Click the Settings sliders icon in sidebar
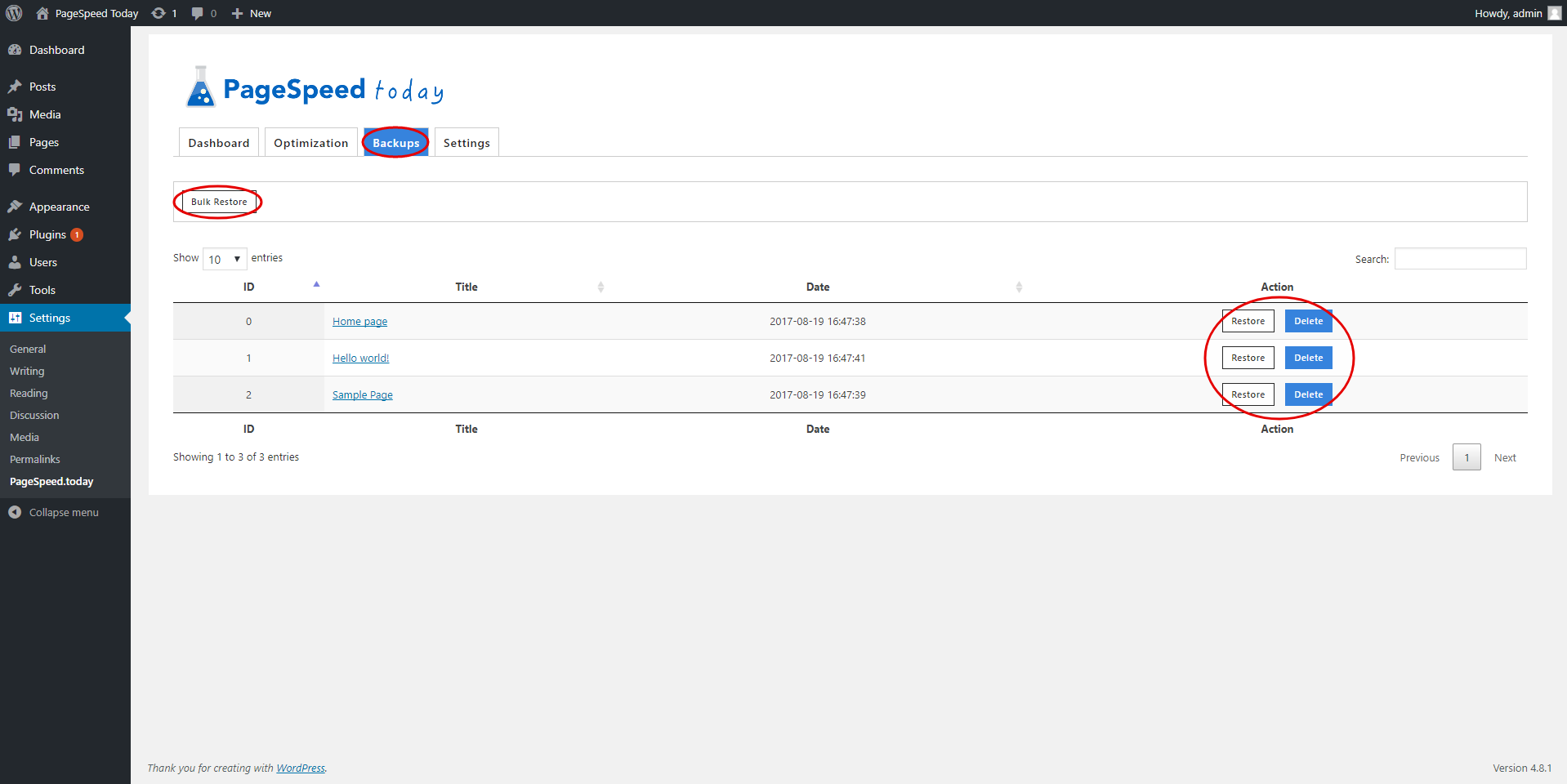This screenshot has width=1567, height=784. pos(15,318)
